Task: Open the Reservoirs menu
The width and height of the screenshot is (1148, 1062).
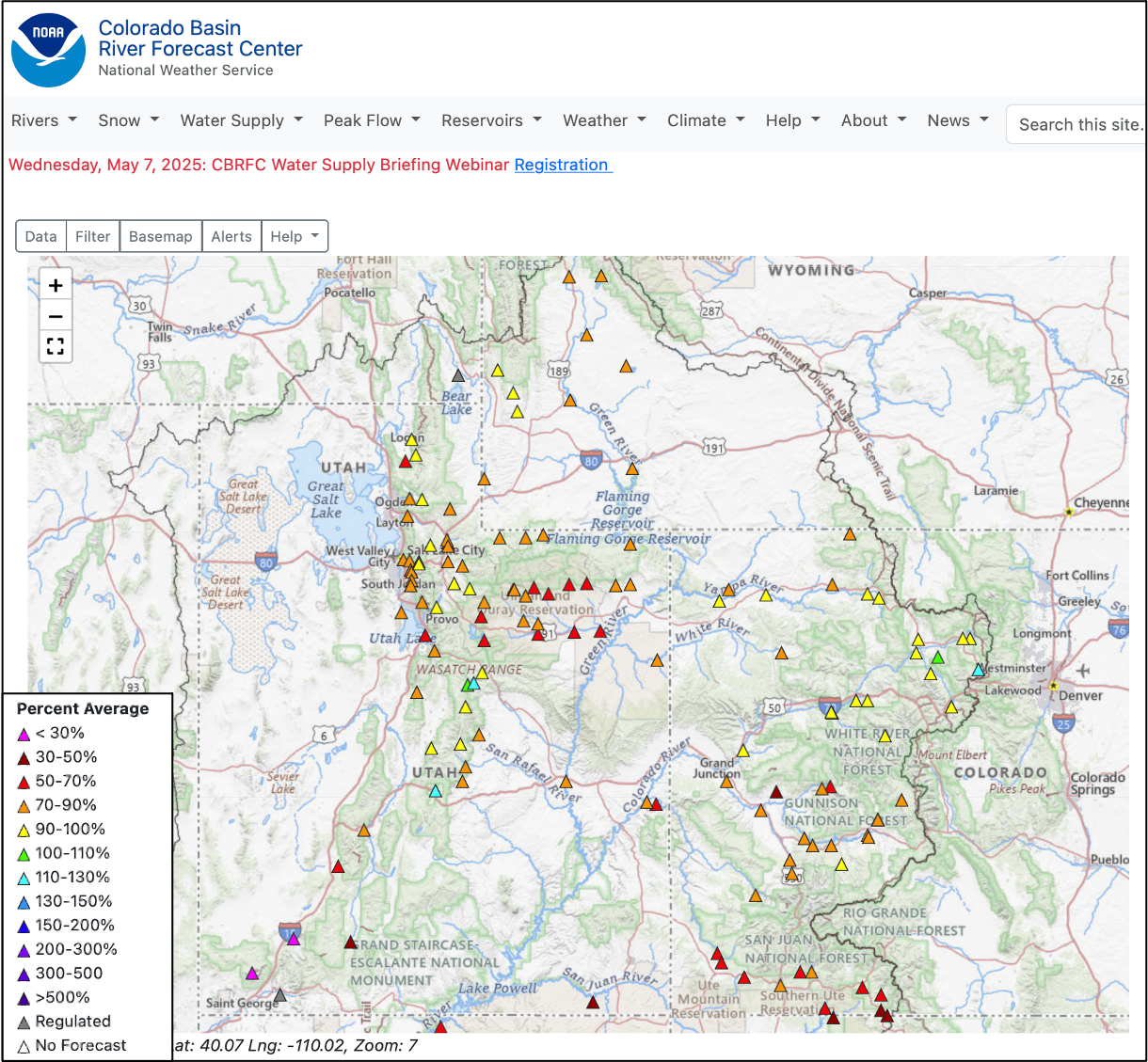Action: coord(491,120)
